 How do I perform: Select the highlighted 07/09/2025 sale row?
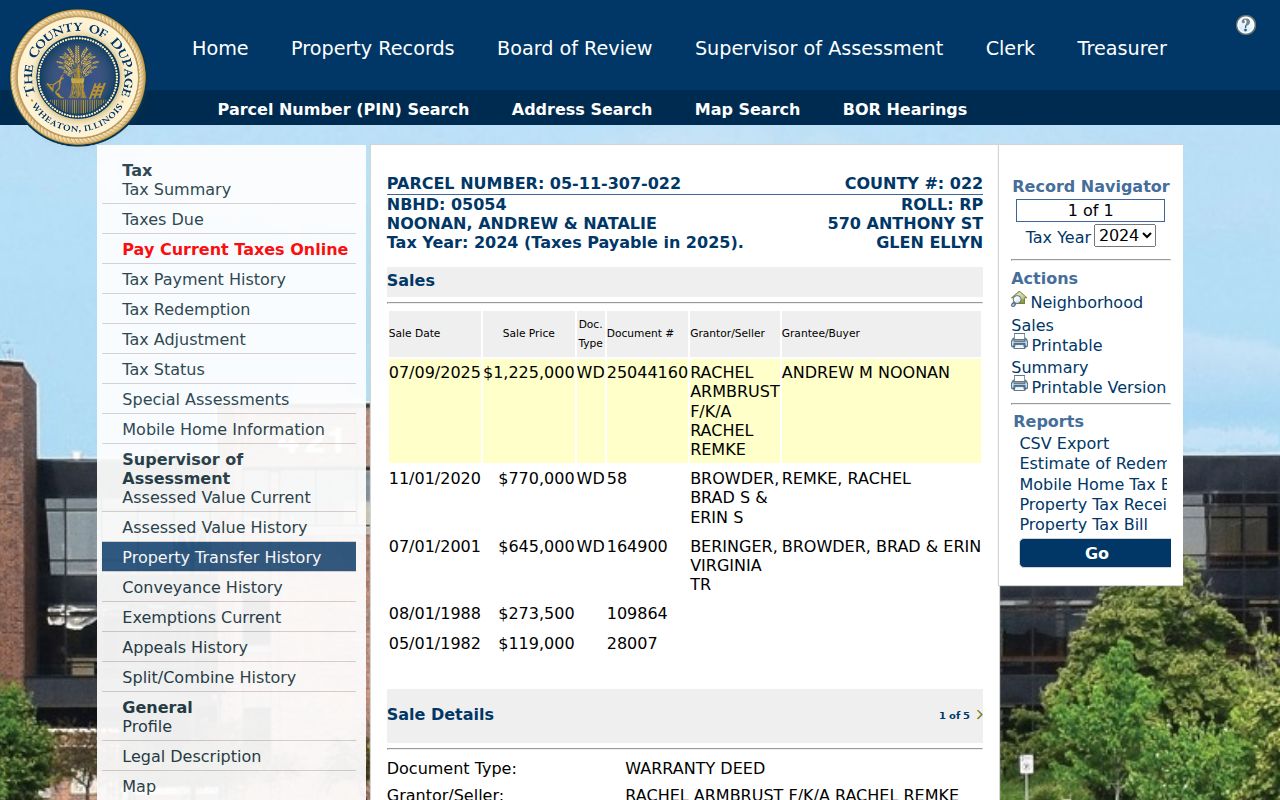[685, 411]
